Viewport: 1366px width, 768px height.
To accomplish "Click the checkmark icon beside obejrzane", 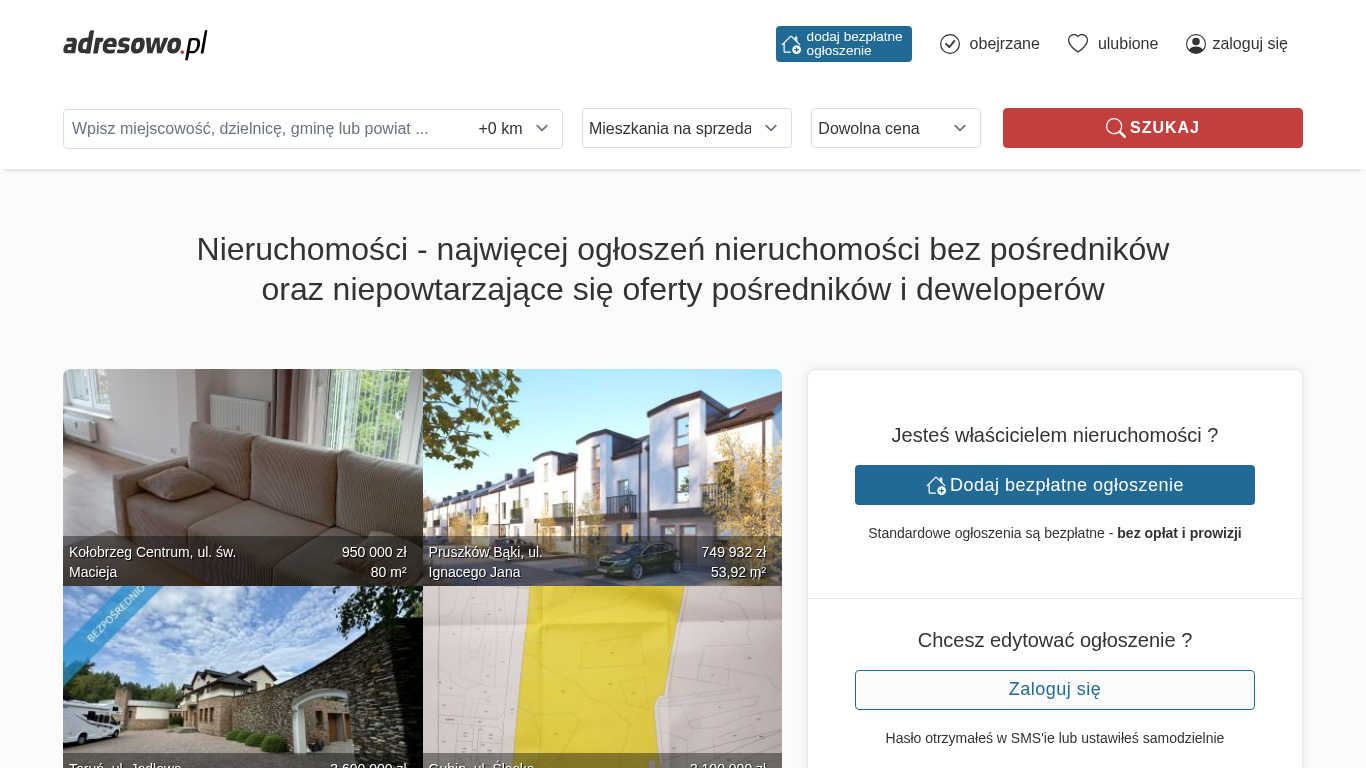I will tap(950, 44).
